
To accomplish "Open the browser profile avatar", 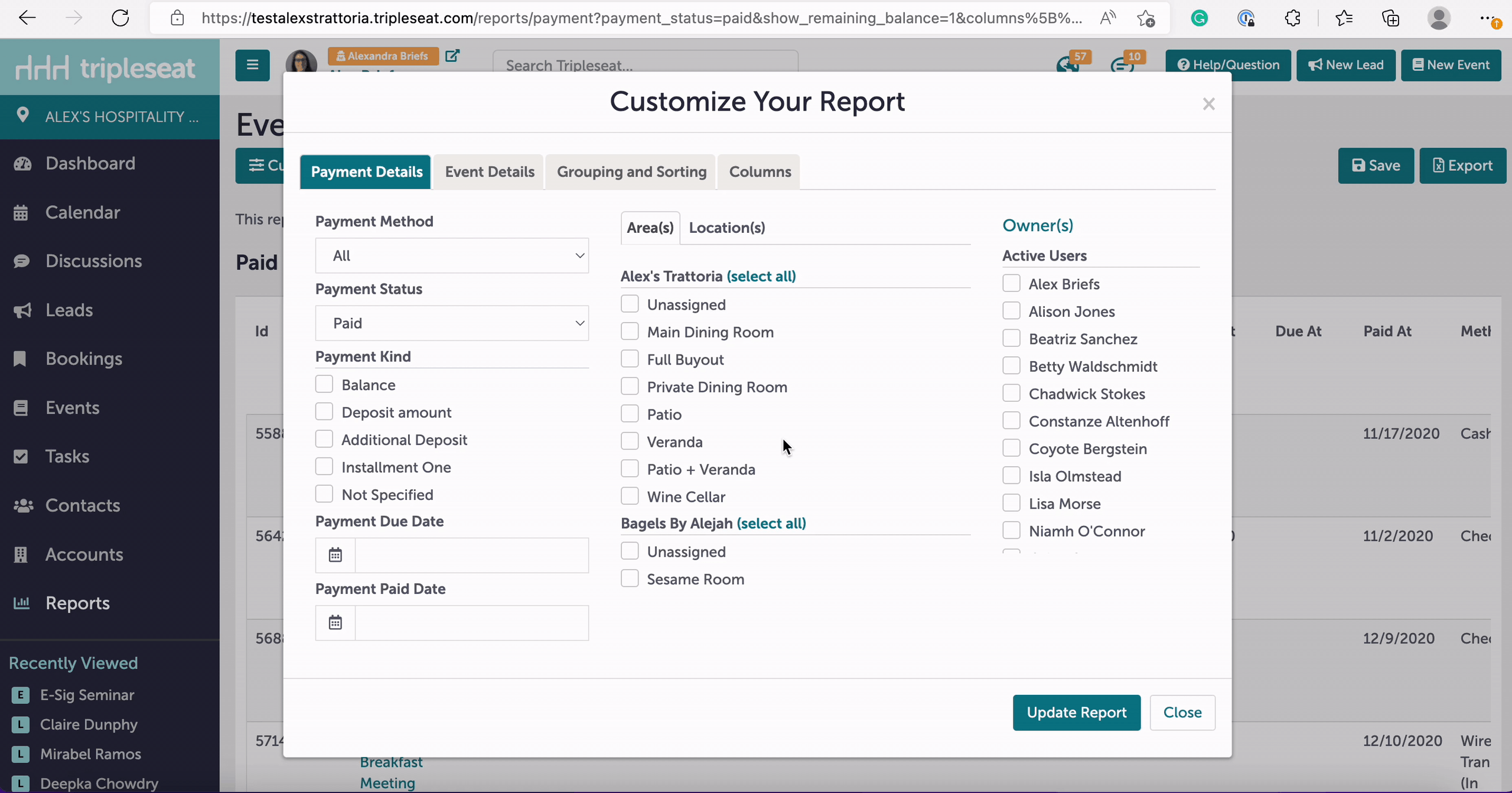I will [x=1439, y=18].
